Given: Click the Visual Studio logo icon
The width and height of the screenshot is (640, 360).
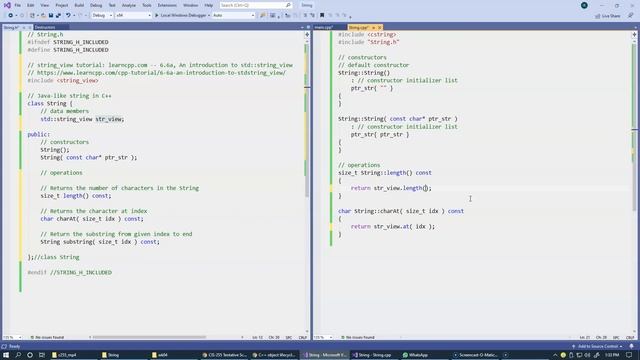Looking at the screenshot, I should point(7,5).
